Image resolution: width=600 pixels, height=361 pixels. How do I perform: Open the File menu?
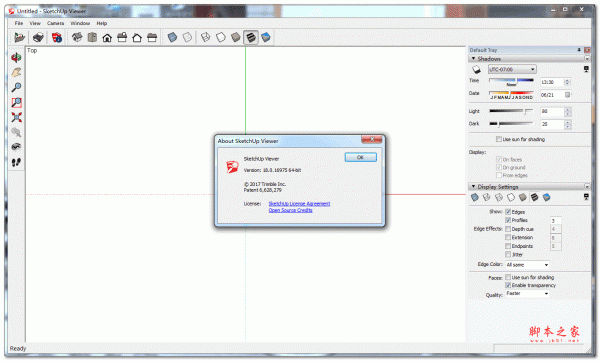click(19, 23)
